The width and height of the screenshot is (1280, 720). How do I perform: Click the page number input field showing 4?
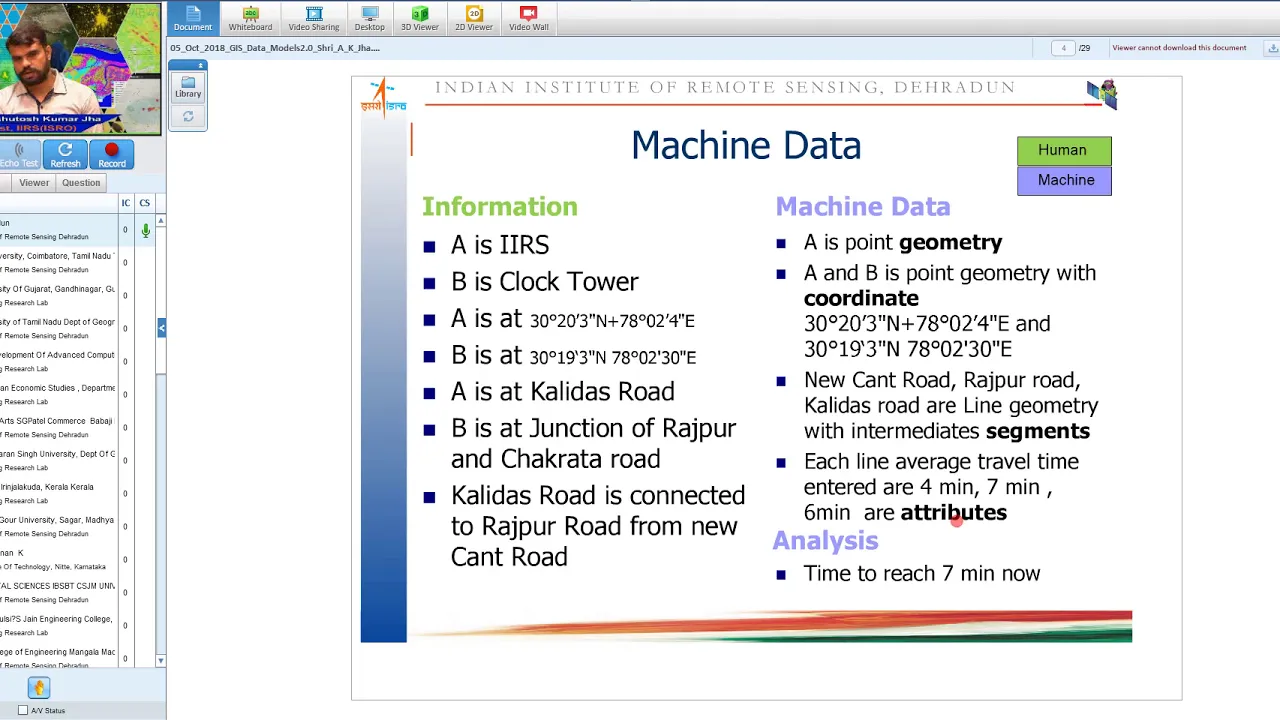pyautogui.click(x=1063, y=48)
